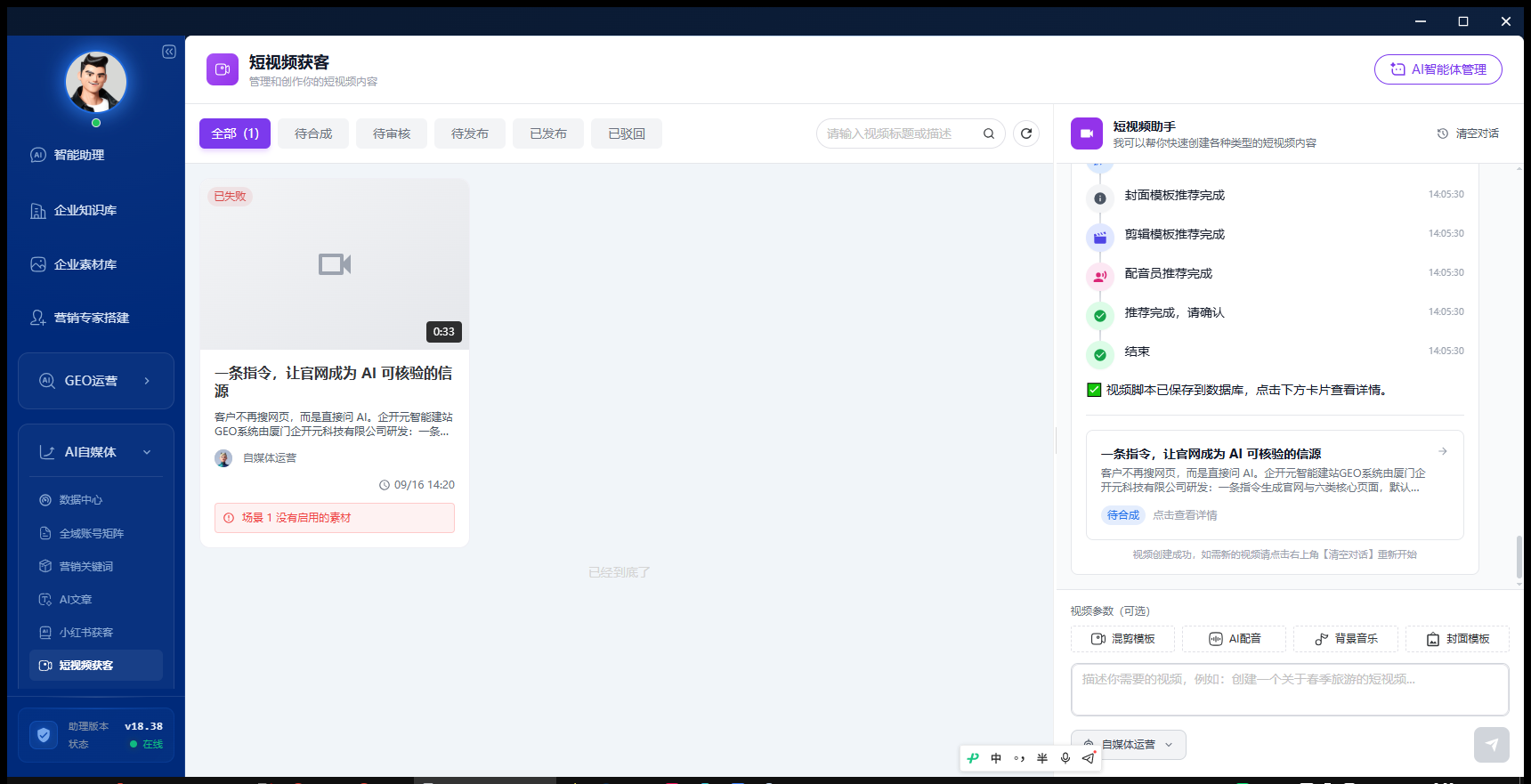The image size is (1531, 784).
Task: Click the shield icon next to 助理版本
Action: 44,735
